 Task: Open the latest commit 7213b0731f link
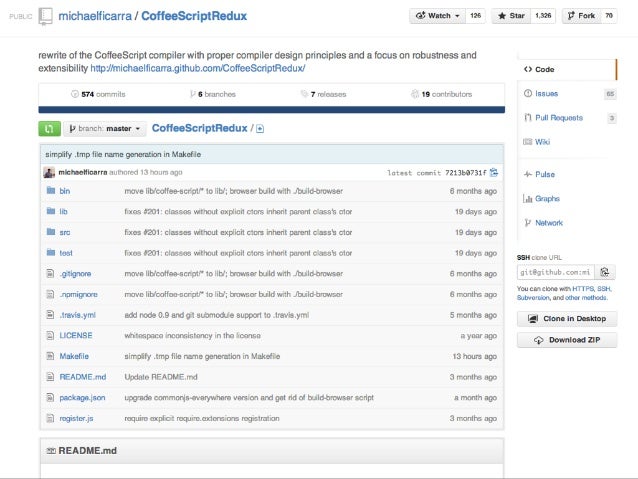pyautogui.click(x=465, y=173)
